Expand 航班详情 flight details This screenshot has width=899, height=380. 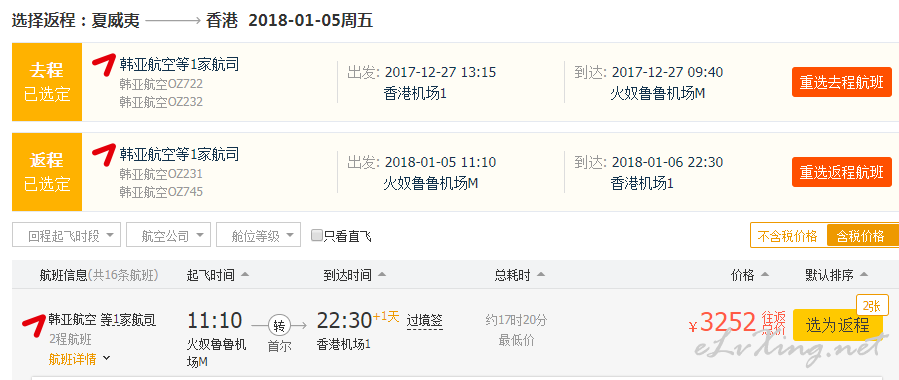point(79,359)
